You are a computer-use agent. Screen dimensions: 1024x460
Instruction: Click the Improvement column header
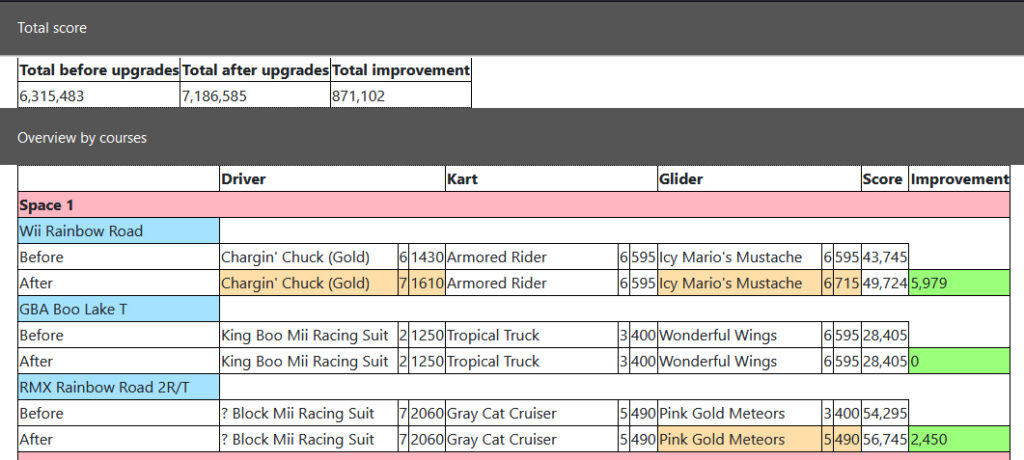pos(959,179)
